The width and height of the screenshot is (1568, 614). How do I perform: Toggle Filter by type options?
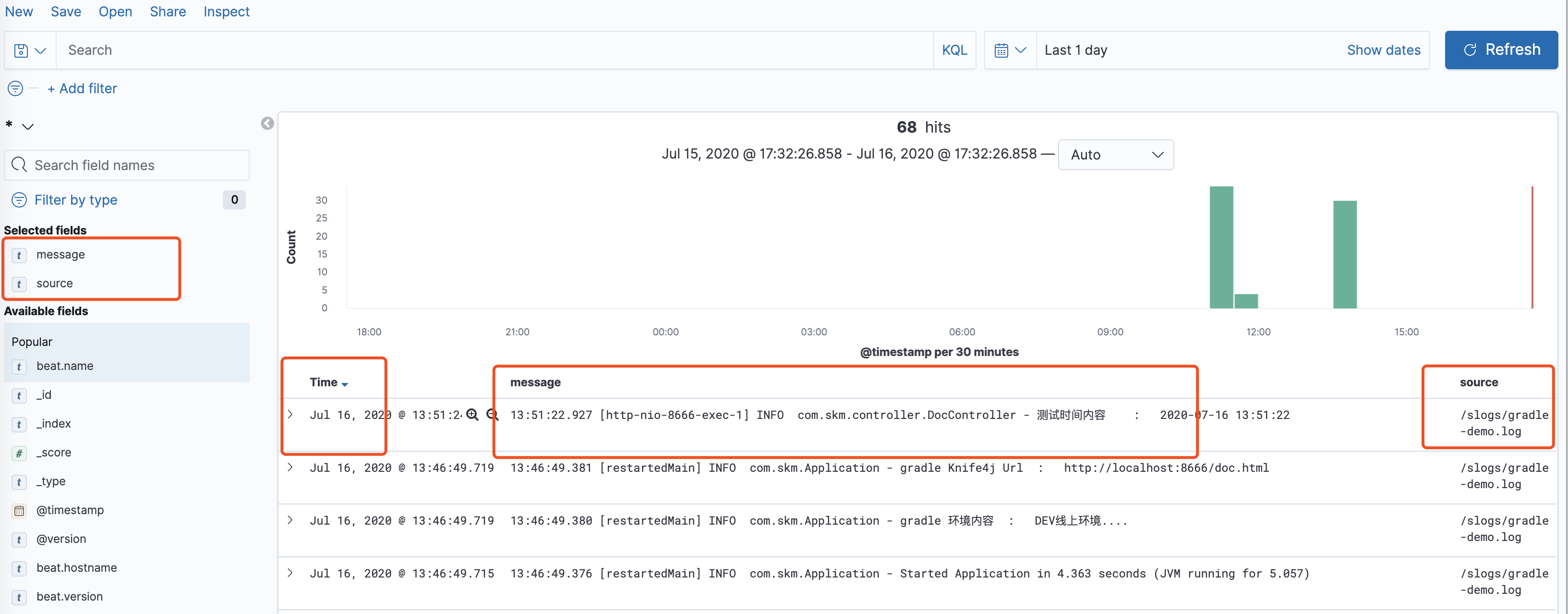click(75, 200)
